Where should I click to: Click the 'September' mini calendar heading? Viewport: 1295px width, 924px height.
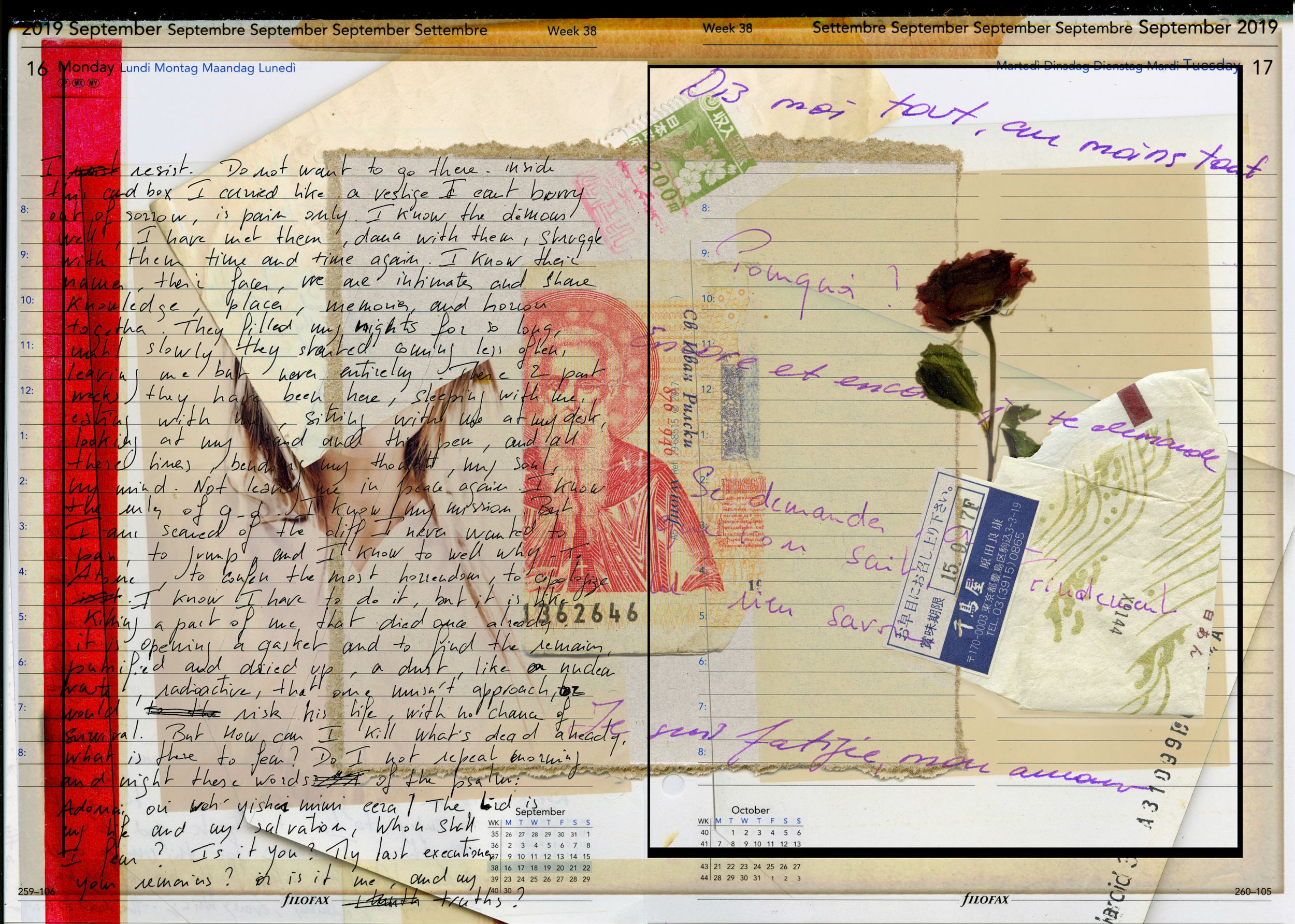pyautogui.click(x=540, y=812)
